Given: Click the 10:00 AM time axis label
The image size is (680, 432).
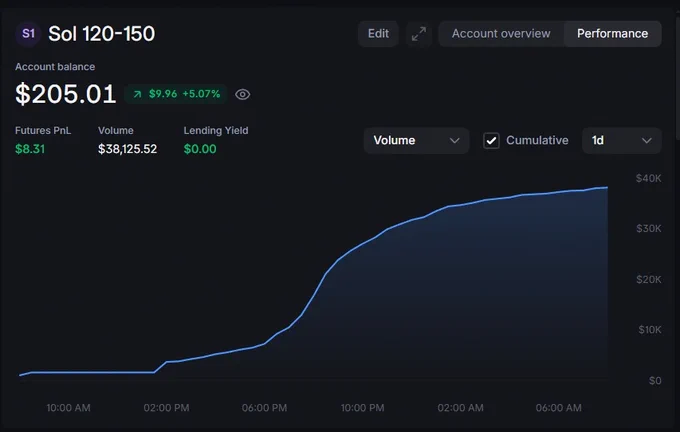Looking at the screenshot, I should [69, 408].
